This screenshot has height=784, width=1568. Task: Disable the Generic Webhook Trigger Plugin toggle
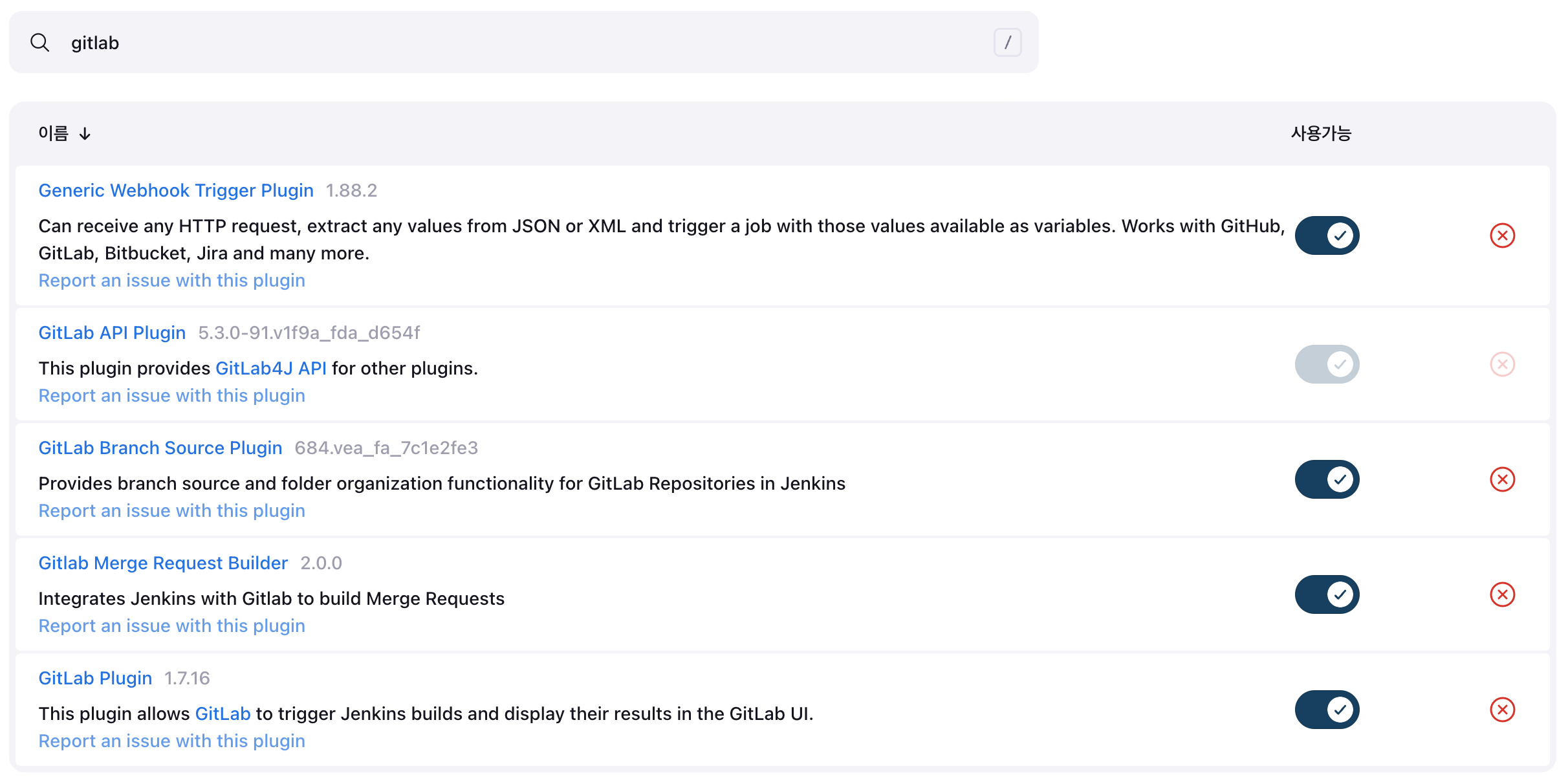(x=1327, y=235)
